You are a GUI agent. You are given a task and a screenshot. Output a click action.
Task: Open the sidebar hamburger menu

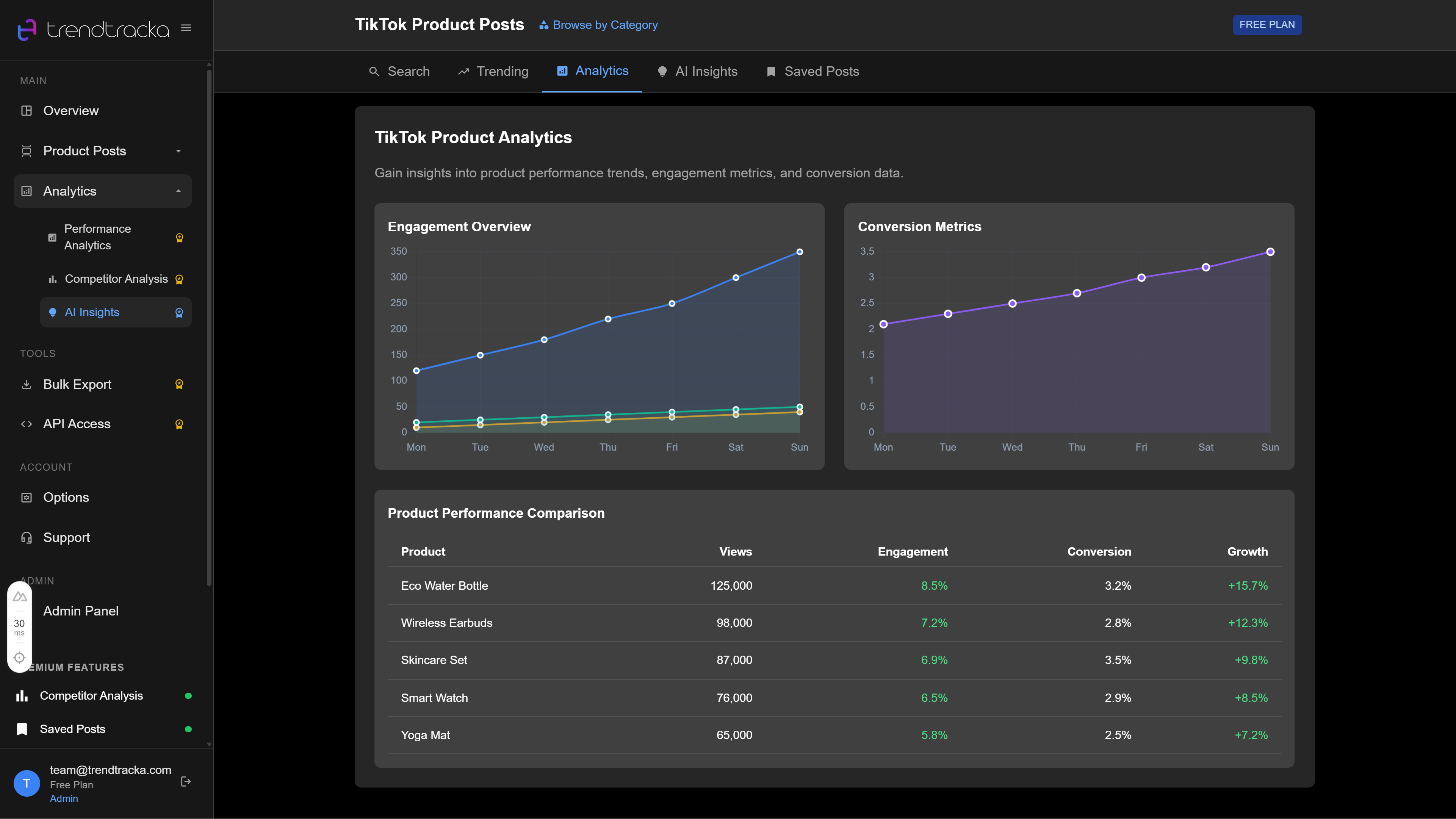(x=186, y=27)
